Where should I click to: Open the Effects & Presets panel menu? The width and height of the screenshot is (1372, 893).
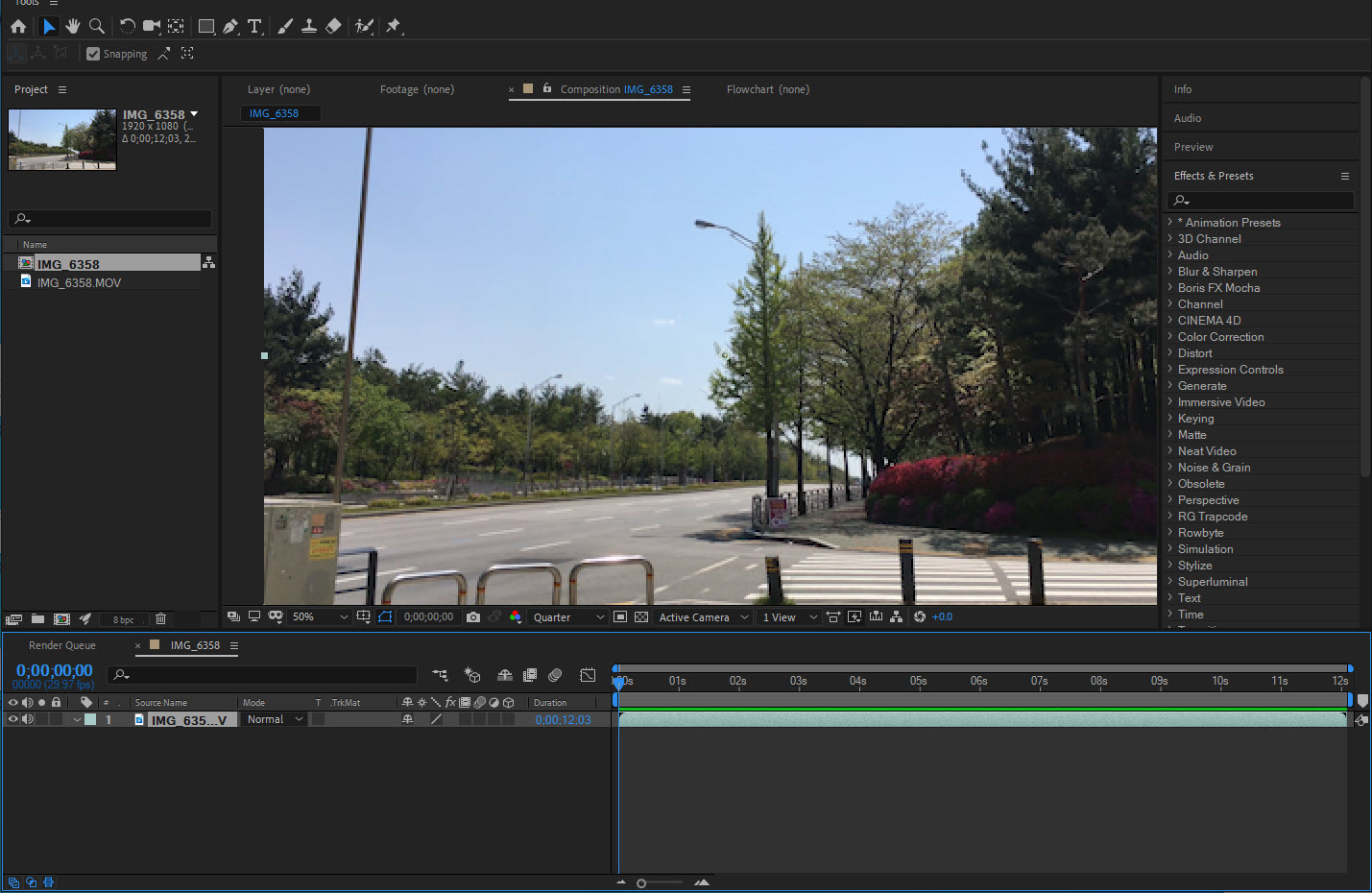pos(1344,176)
